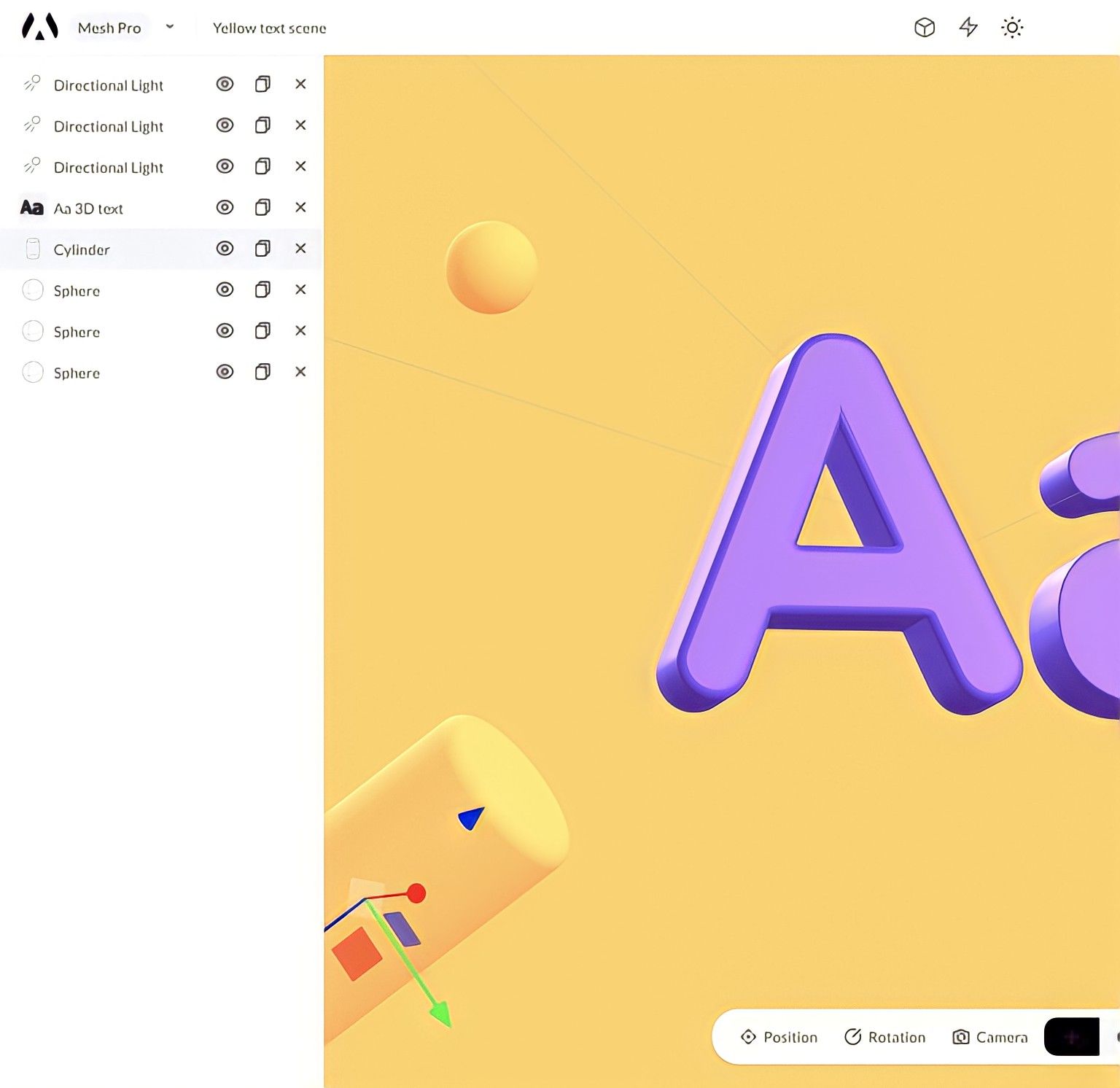Click the Mesh Pro logo icon
This screenshot has width=1120, height=1088.
pos(39,27)
